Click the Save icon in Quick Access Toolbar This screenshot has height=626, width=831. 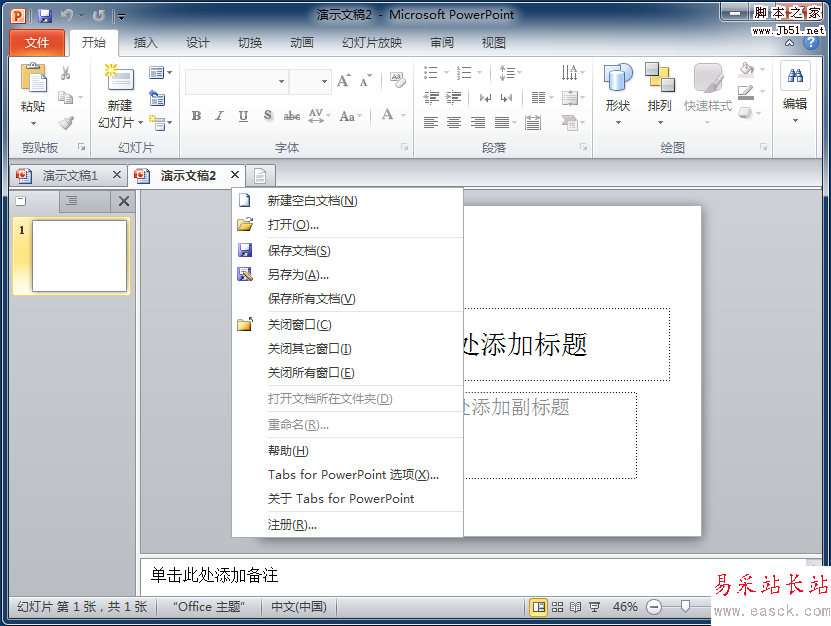pyautogui.click(x=45, y=16)
